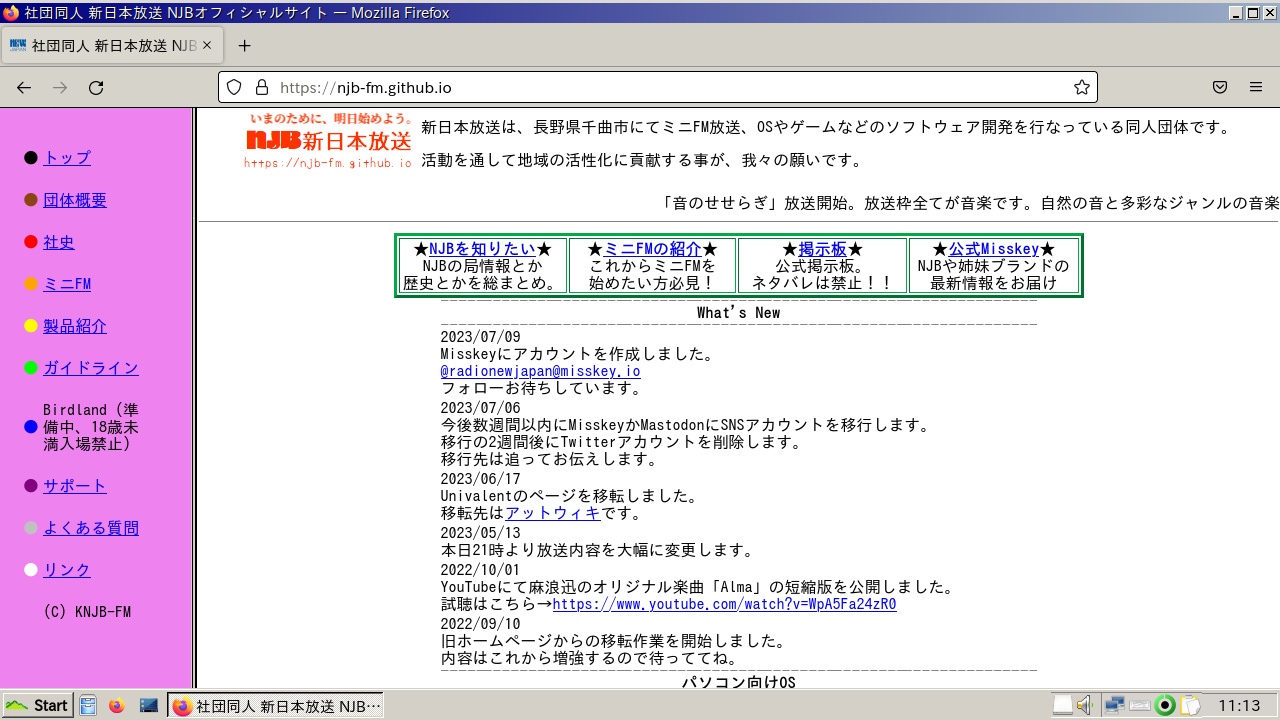Open the リンク sidebar link
This screenshot has width=1280, height=720.
(67, 570)
